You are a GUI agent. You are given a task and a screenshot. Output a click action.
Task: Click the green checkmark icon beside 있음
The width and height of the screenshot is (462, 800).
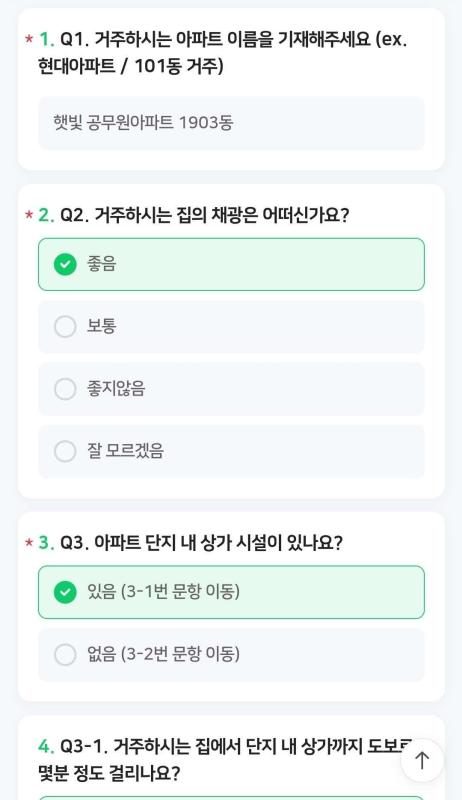coord(65,592)
